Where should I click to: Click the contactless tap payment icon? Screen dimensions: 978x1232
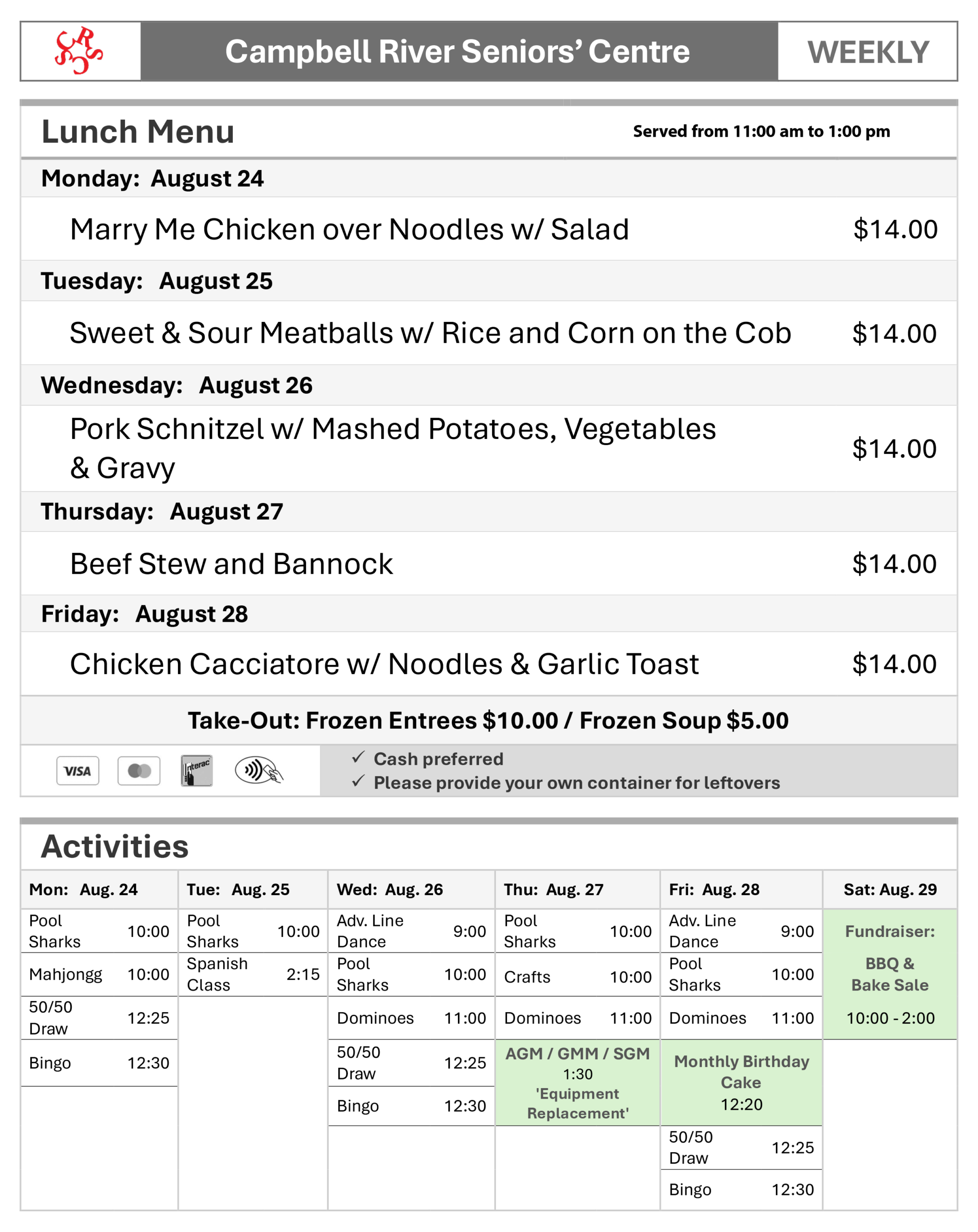[259, 770]
